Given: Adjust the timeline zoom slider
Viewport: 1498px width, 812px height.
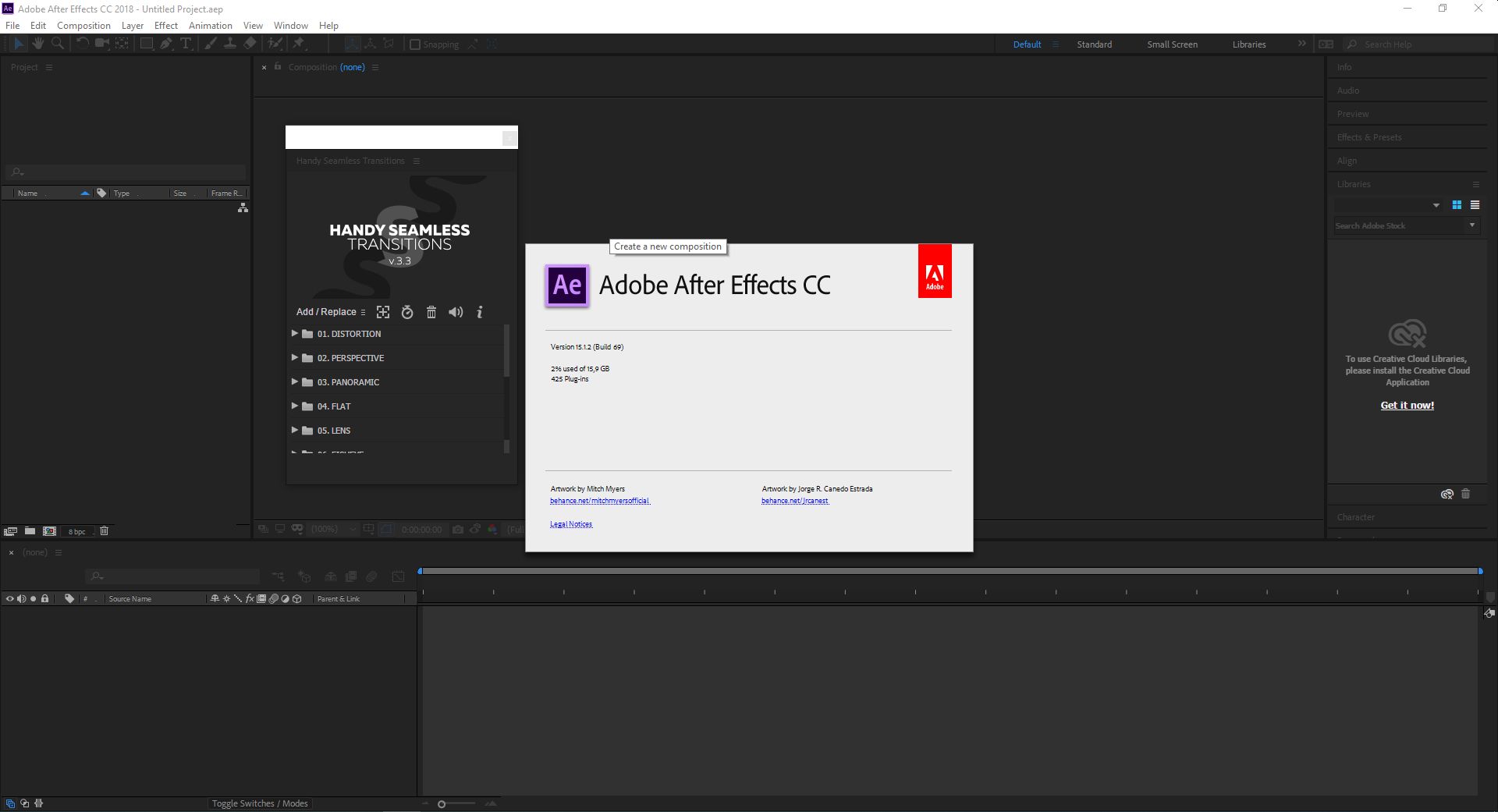Looking at the screenshot, I should [x=442, y=804].
